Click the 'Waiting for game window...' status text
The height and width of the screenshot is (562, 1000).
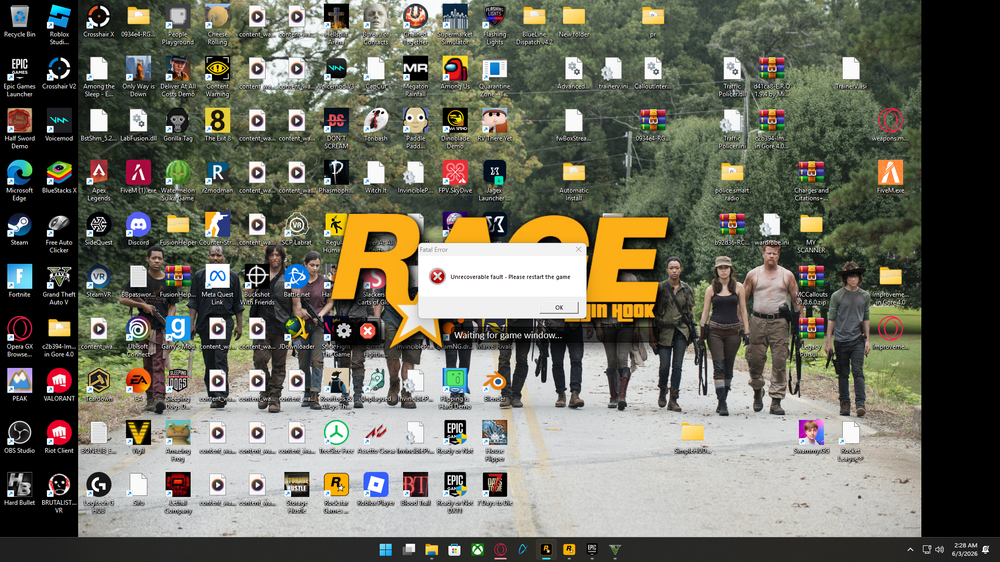pyautogui.click(x=508, y=335)
